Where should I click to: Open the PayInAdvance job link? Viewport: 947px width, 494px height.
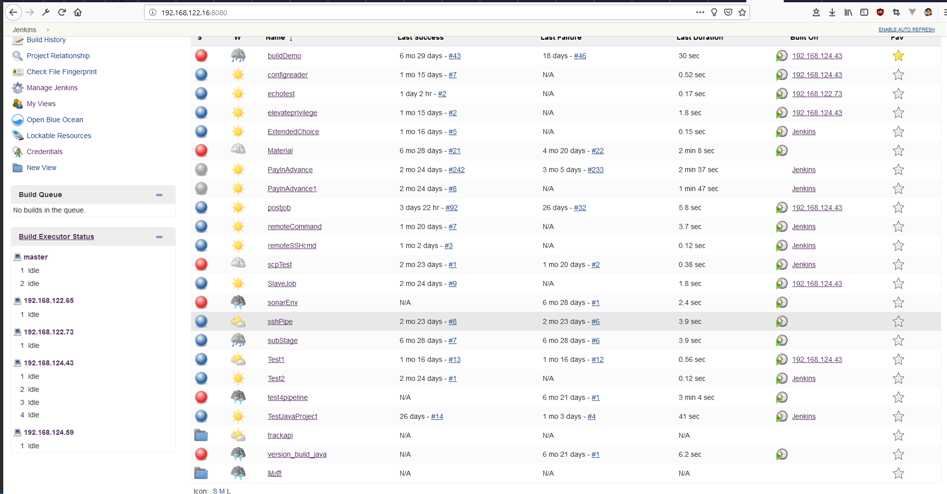290,170
